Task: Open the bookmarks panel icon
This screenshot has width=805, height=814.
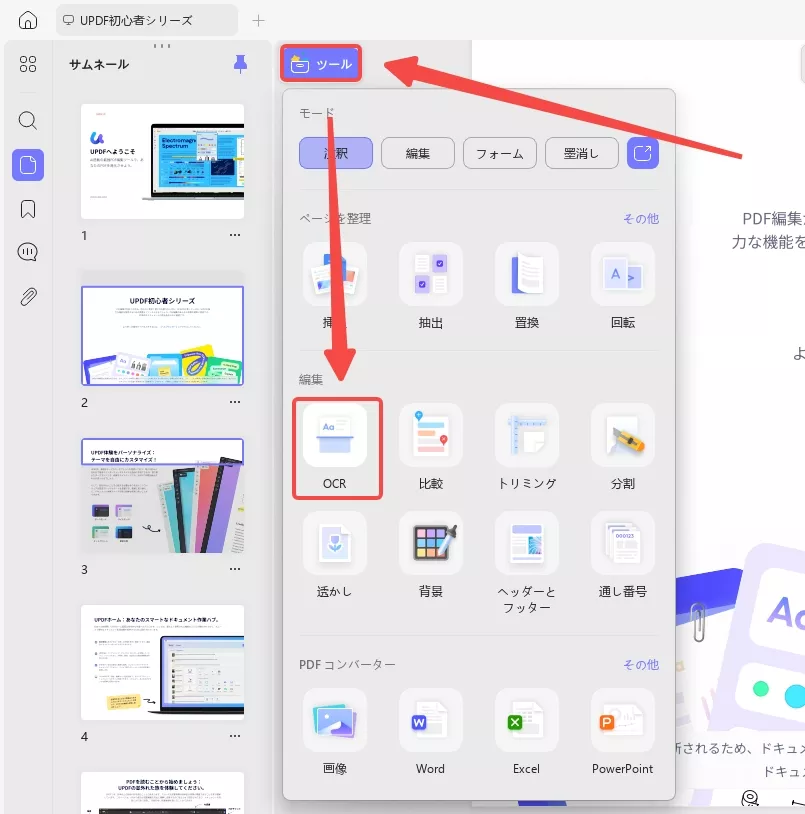Action: tap(28, 209)
